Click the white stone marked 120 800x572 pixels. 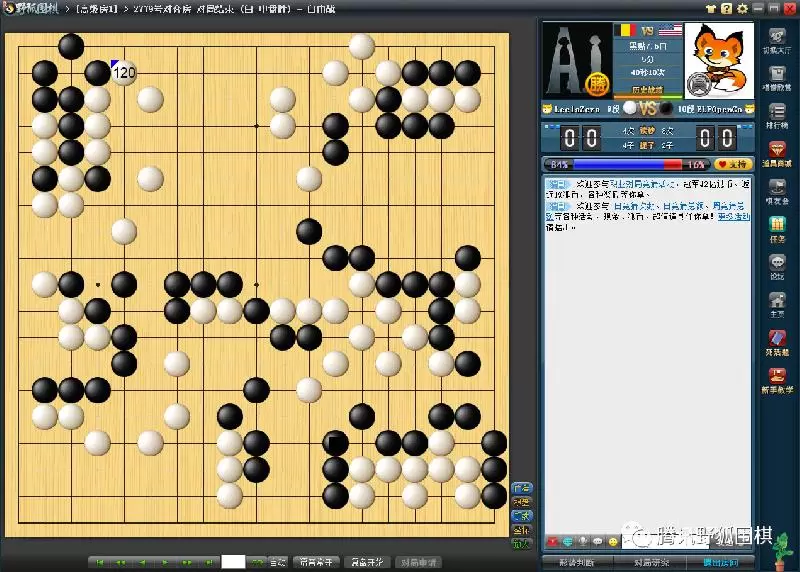[x=123, y=72]
